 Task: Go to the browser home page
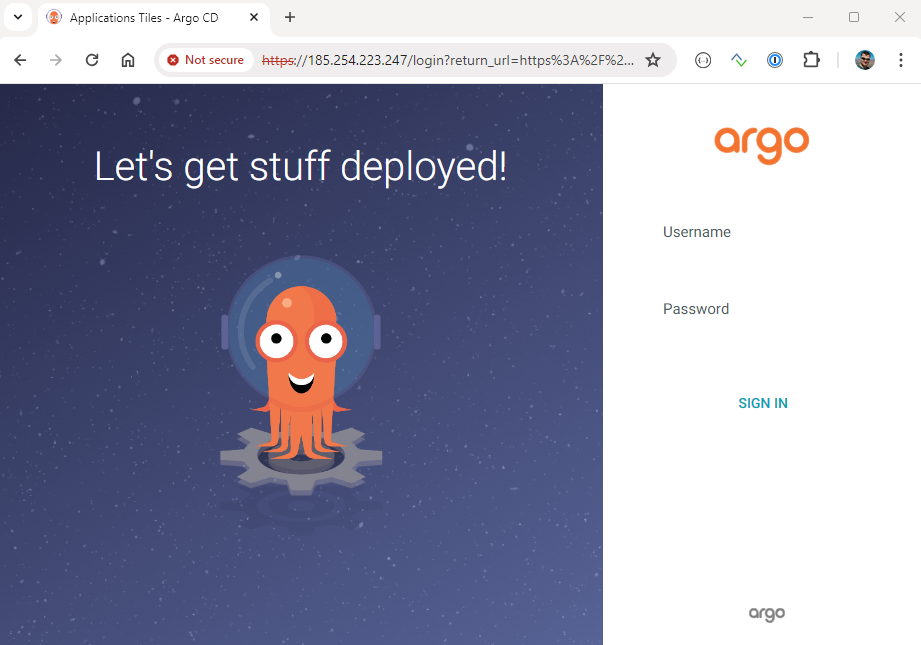(128, 60)
